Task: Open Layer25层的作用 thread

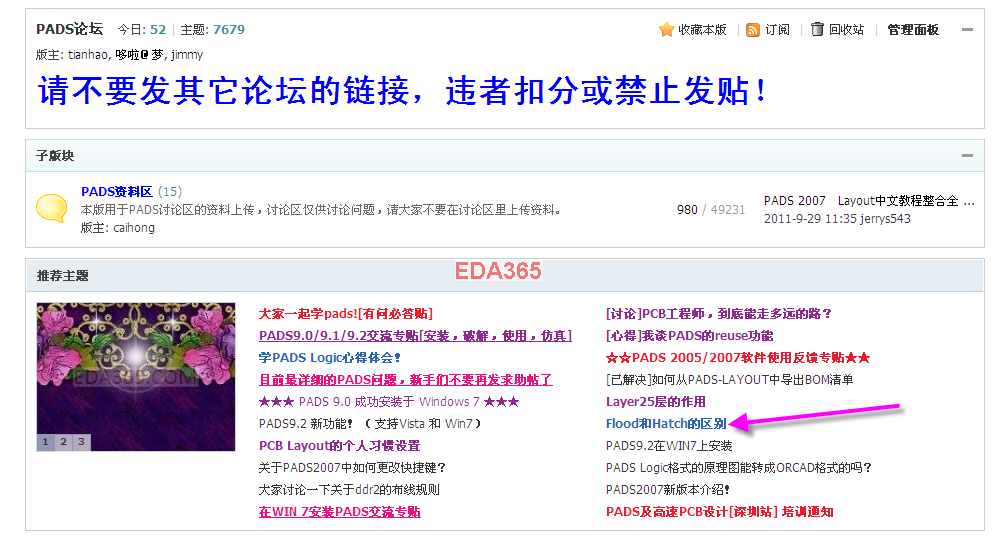Action: coord(656,402)
